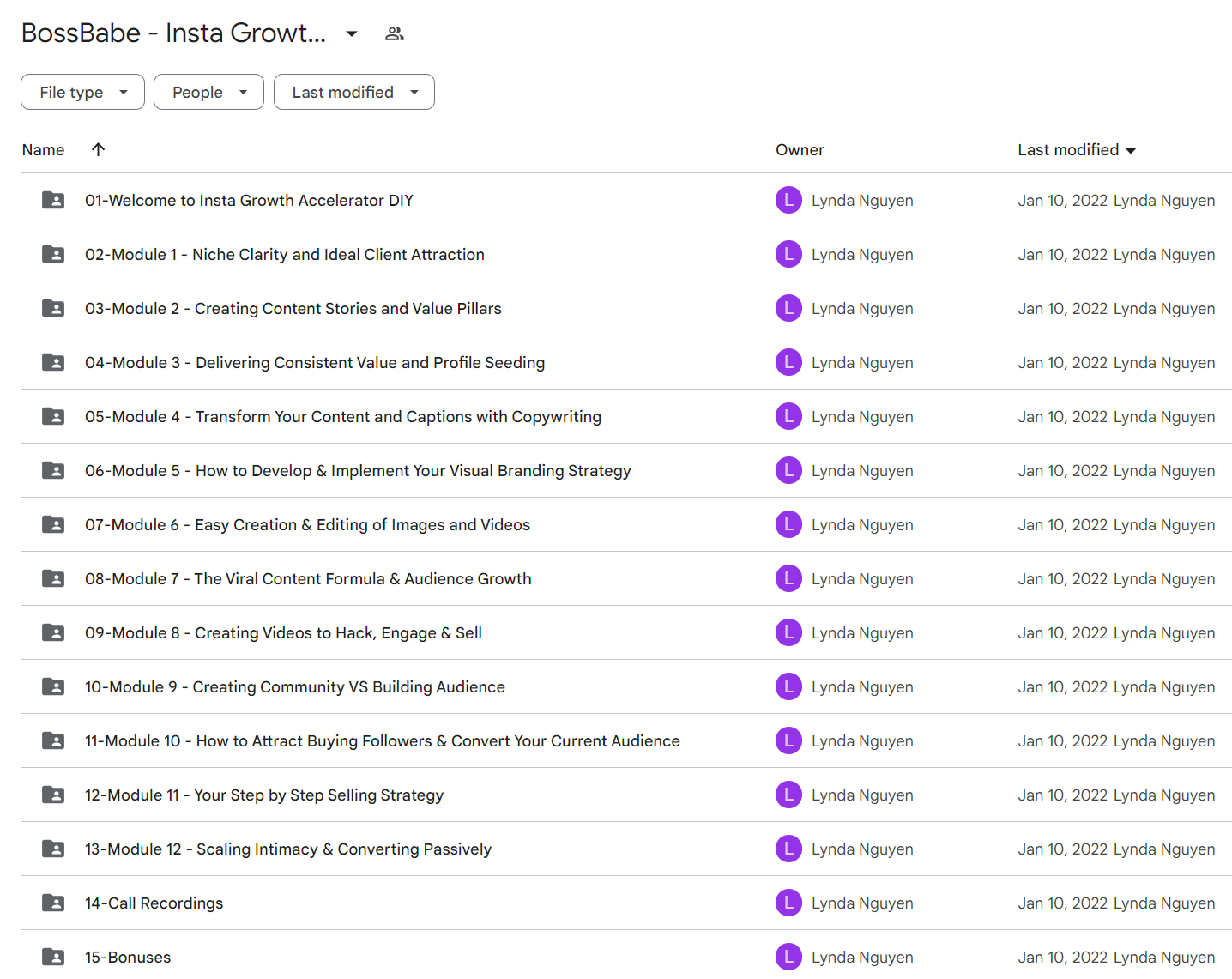Click folder icon of 04-Module 3 Delivering Consistent Value
This screenshot has height=979, width=1232.
click(x=53, y=362)
